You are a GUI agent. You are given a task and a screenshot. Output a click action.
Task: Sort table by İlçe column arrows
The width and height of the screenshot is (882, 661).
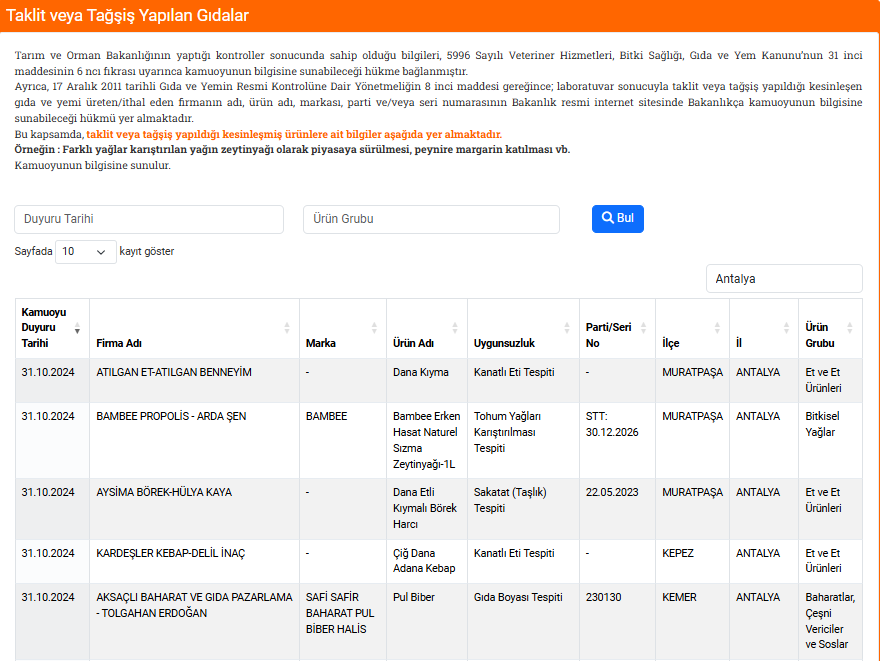point(717,328)
